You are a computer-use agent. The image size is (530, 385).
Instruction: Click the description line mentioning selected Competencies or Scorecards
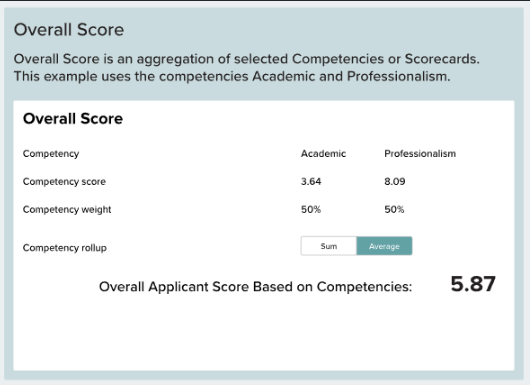pyautogui.click(x=246, y=59)
